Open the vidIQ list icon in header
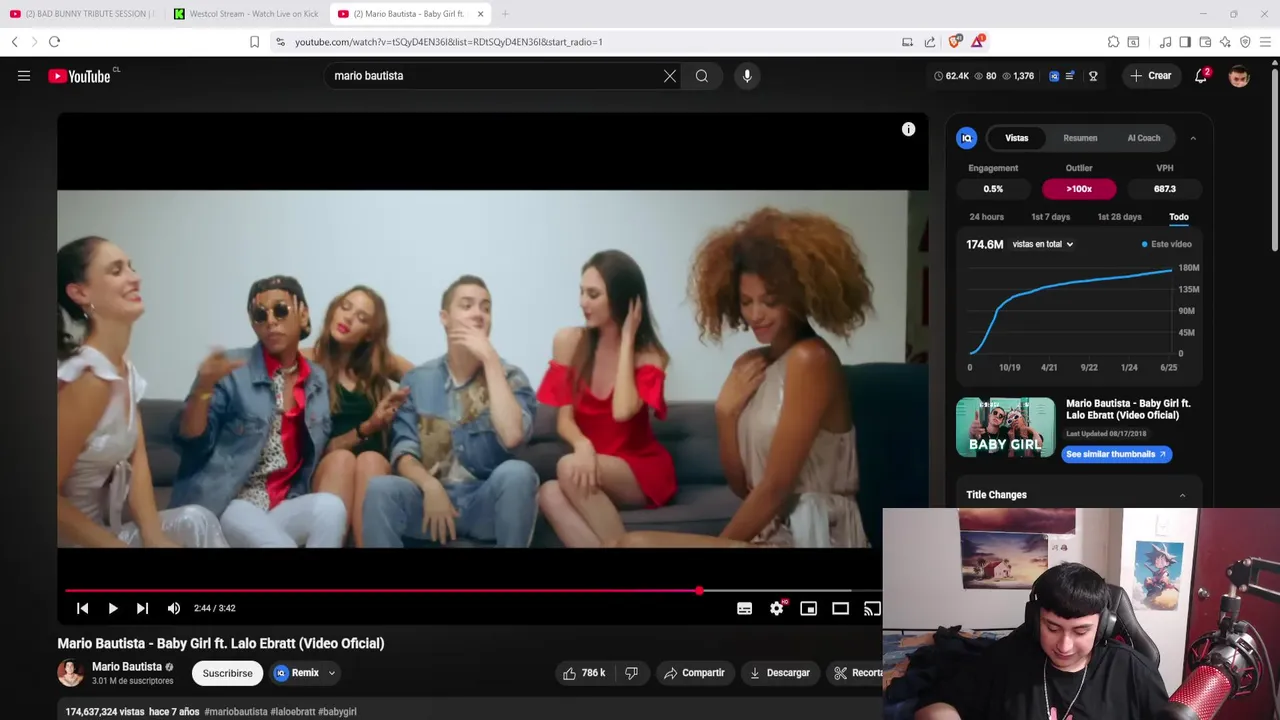The height and width of the screenshot is (720, 1280). coord(1070,76)
